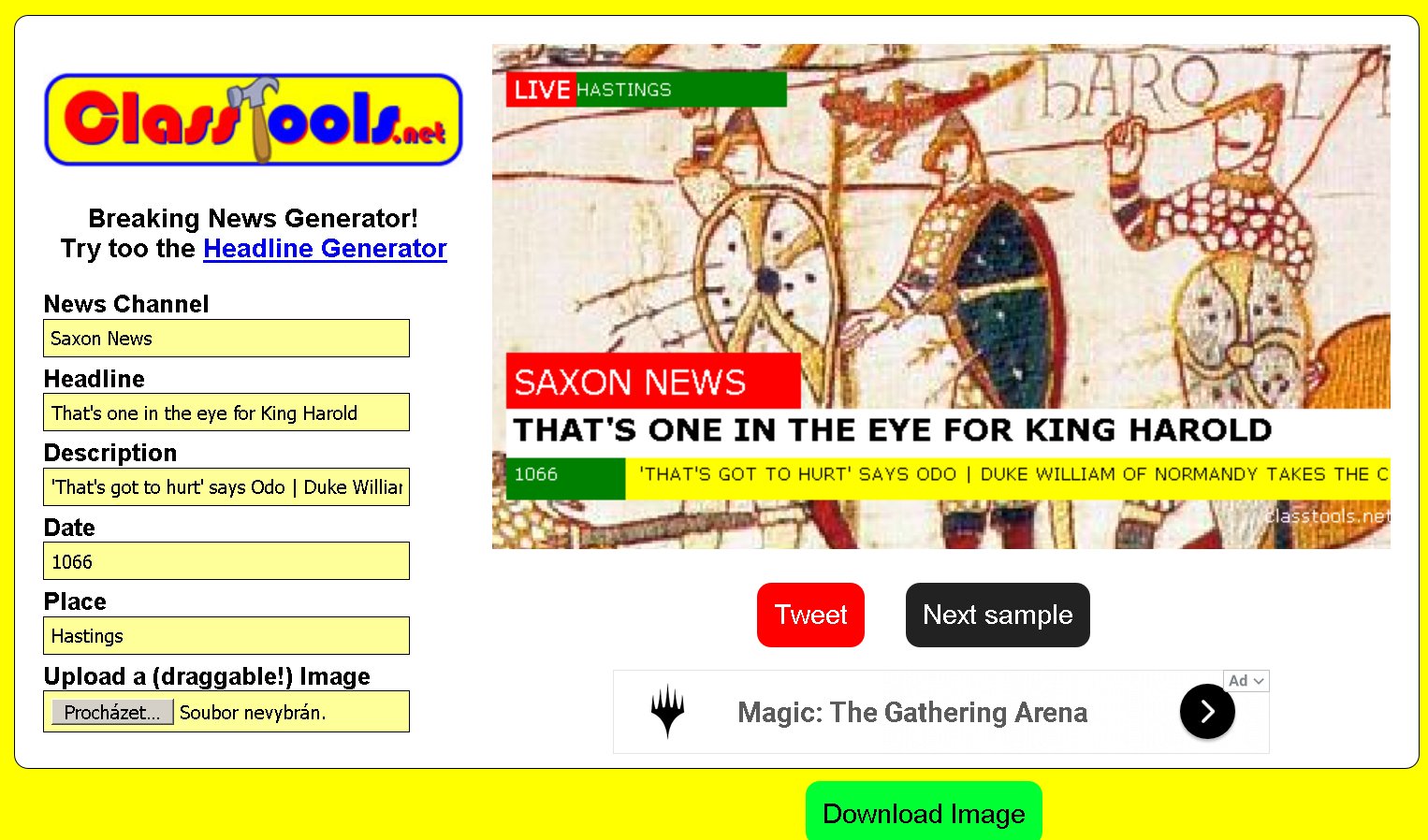Click the red LIVE badge in preview

541,90
